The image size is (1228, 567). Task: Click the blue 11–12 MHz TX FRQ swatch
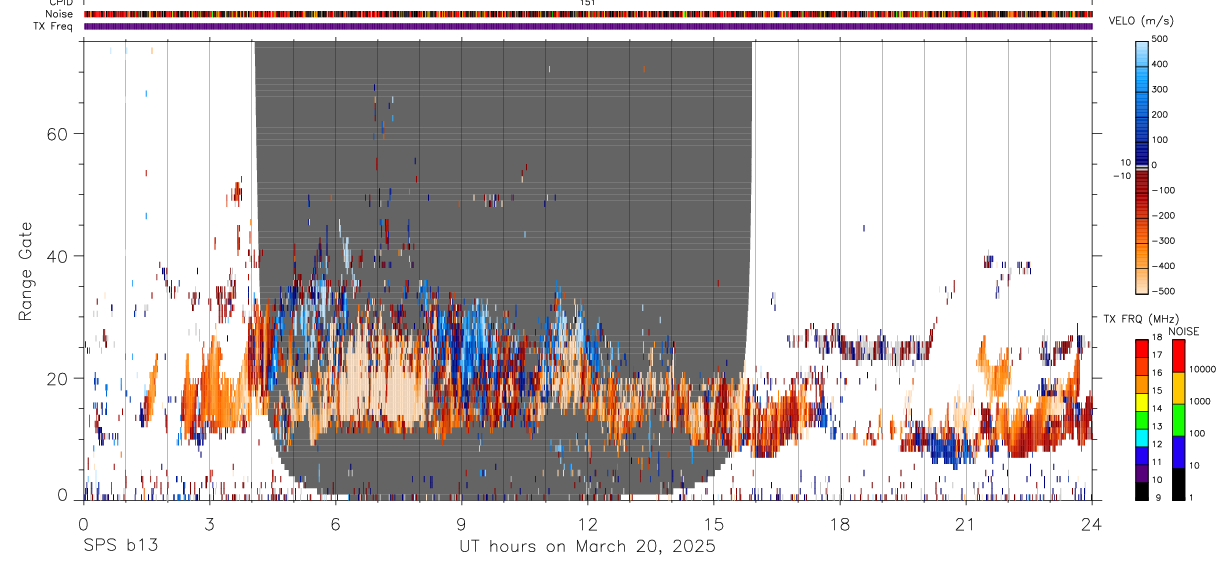pos(1142,456)
